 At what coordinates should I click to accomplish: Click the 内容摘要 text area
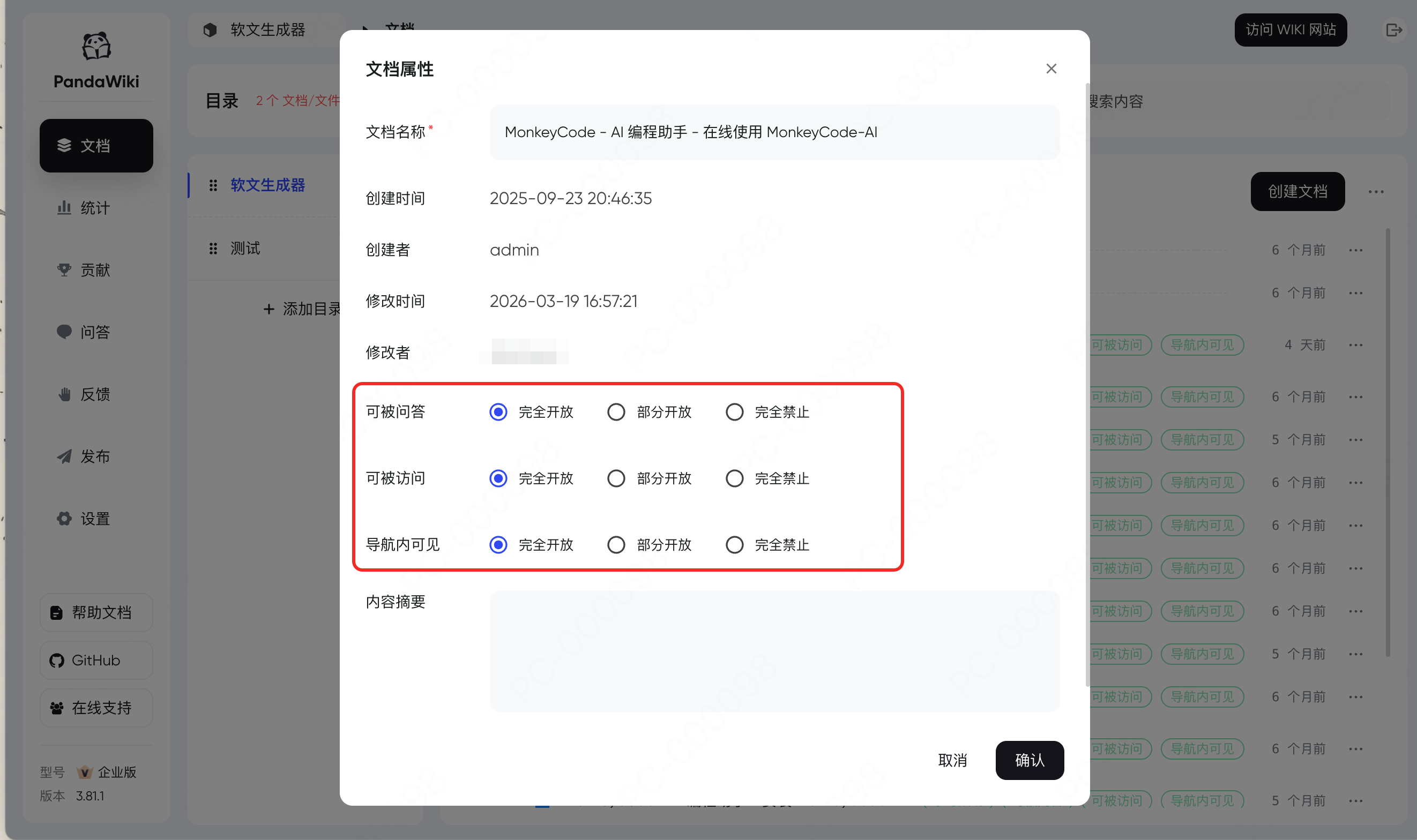[x=774, y=651]
